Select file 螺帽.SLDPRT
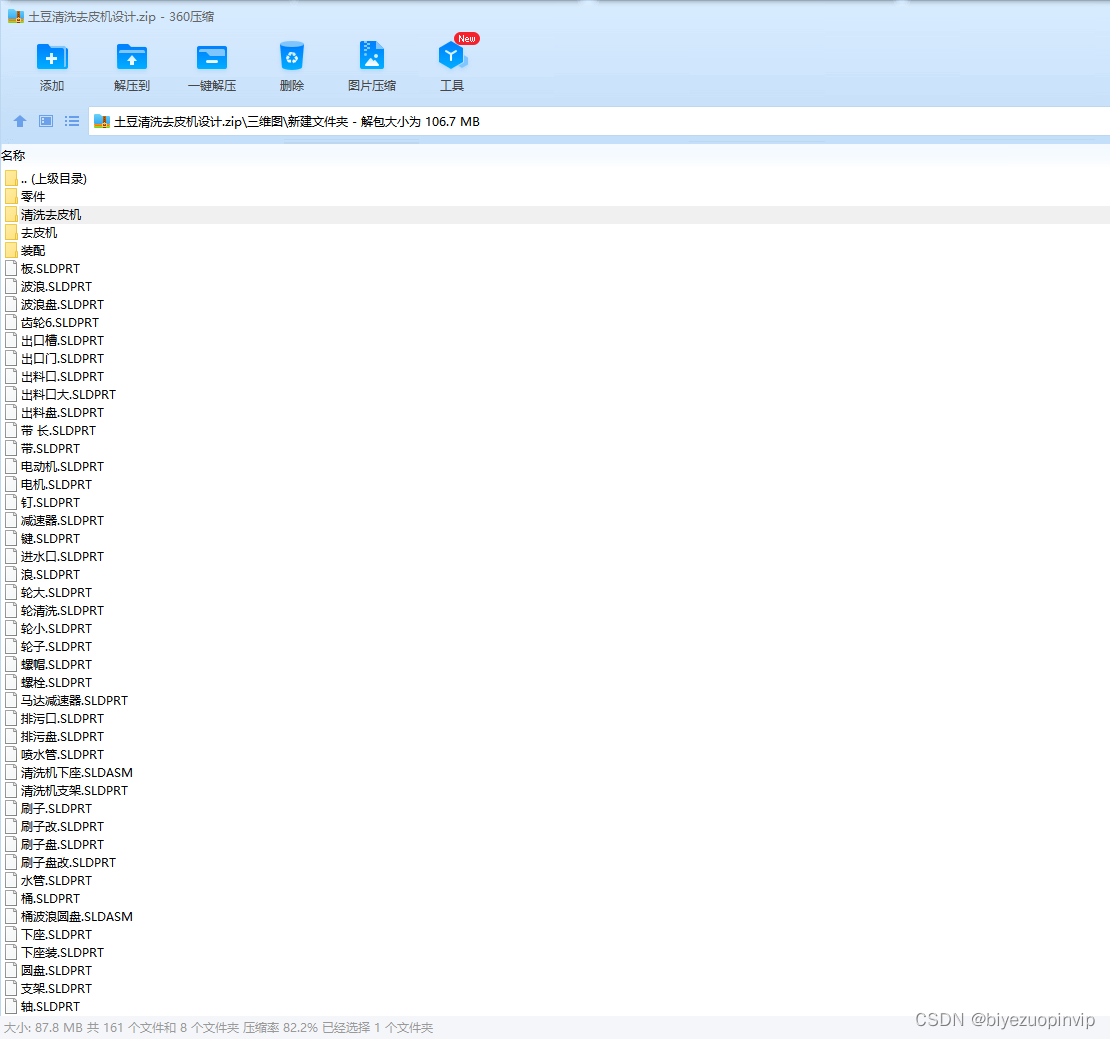 (57, 665)
